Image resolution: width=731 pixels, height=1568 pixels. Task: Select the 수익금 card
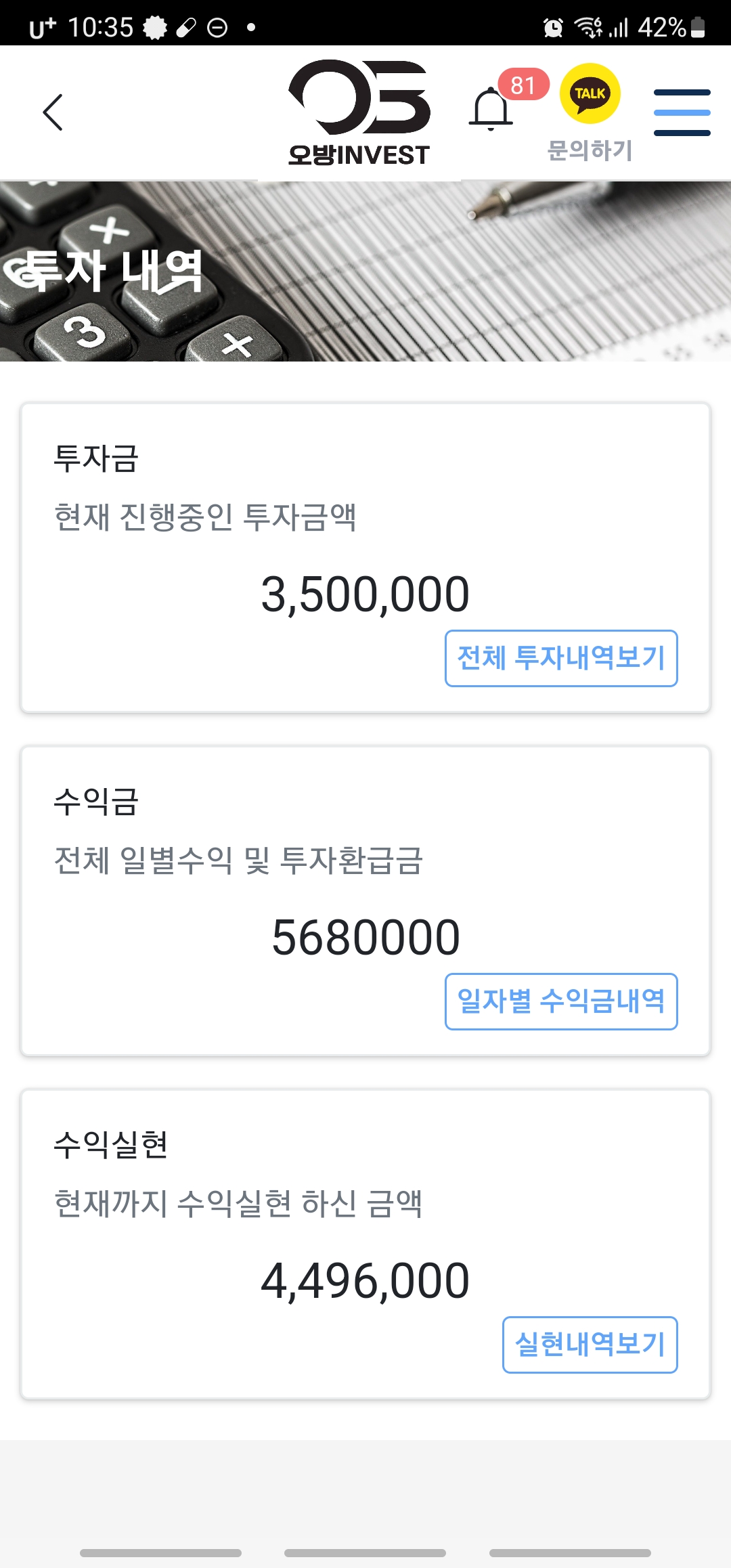(365, 901)
